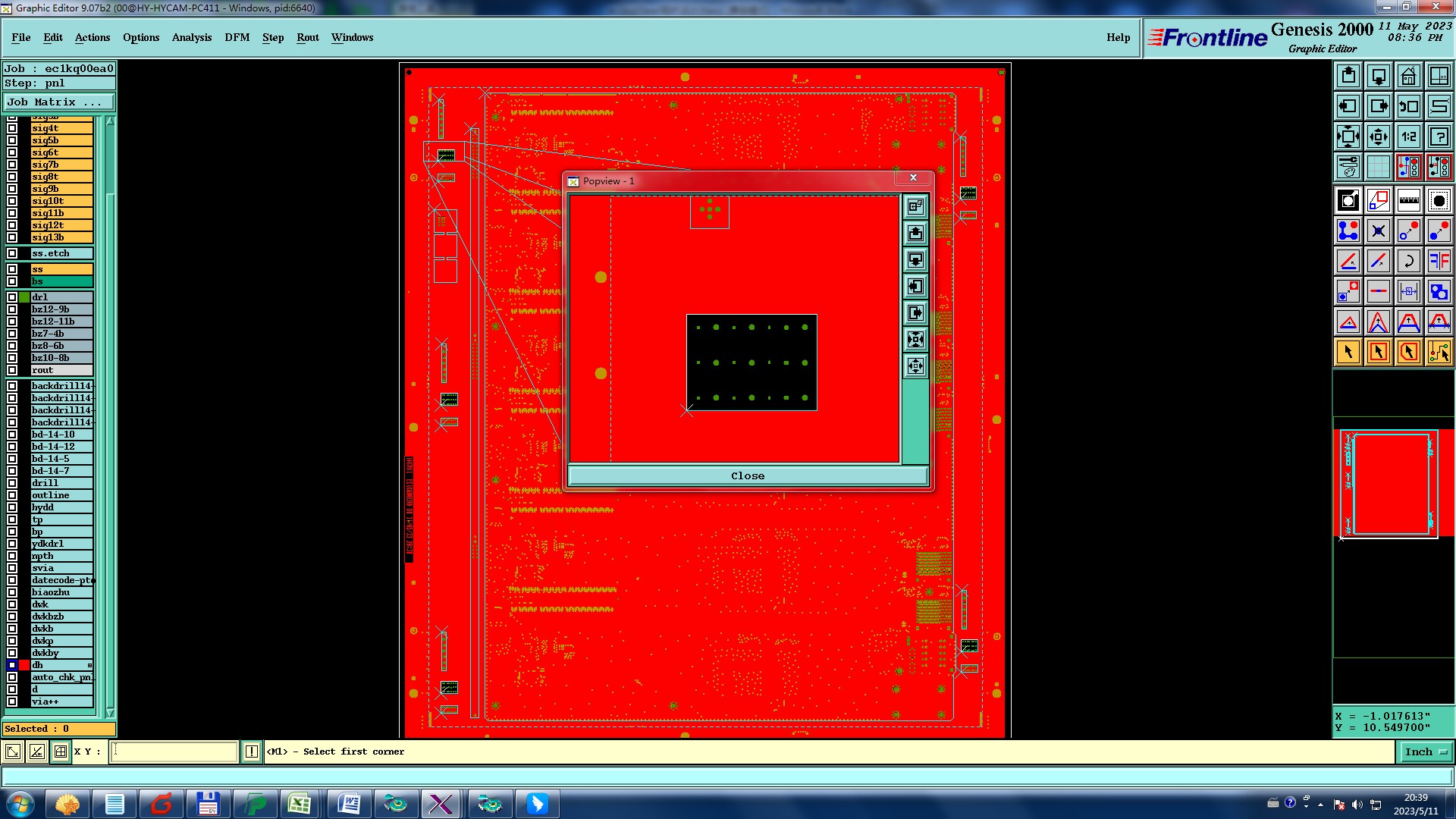Open the Edit menu
Viewport: 1456px width, 819px height.
[x=53, y=37]
